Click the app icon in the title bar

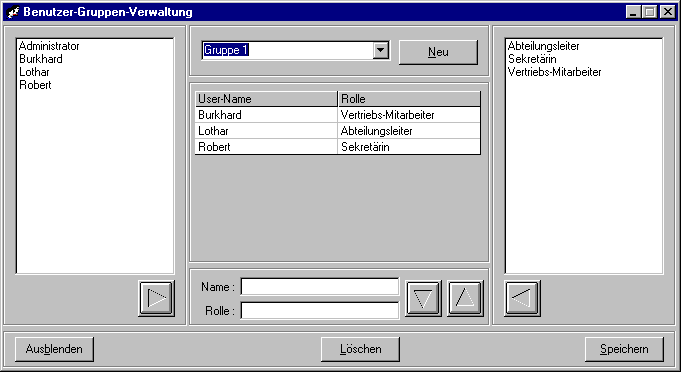[x=13, y=12]
